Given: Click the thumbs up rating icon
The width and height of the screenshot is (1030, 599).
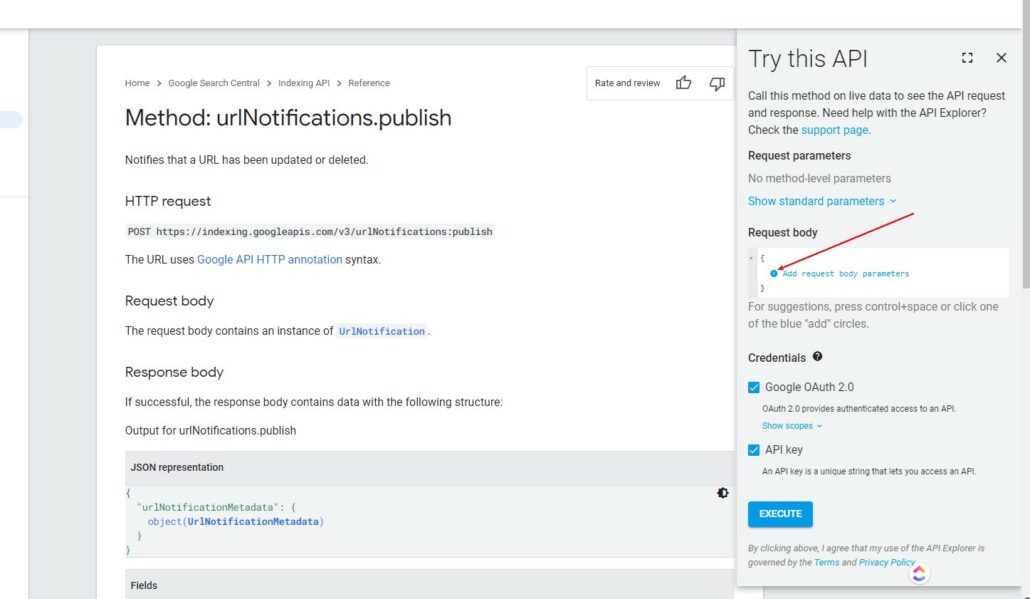Looking at the screenshot, I should (x=684, y=83).
